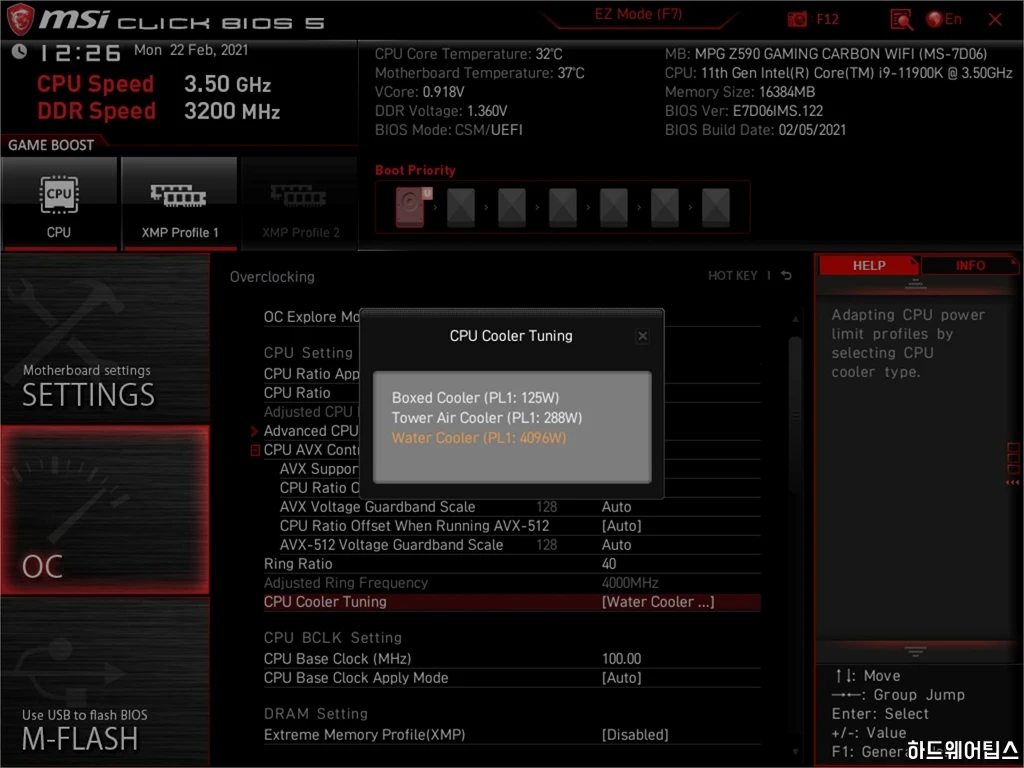The height and width of the screenshot is (768, 1024).
Task: Click the MSI dragon shield logo
Action: (x=20, y=20)
